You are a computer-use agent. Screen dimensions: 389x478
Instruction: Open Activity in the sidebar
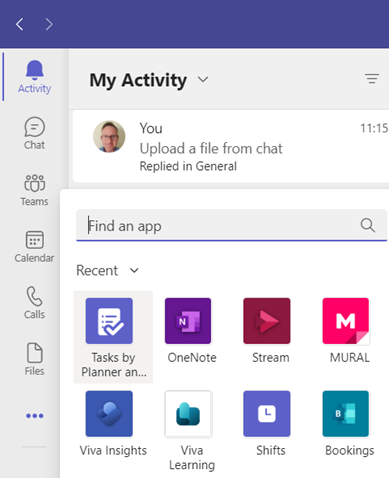(x=34, y=77)
